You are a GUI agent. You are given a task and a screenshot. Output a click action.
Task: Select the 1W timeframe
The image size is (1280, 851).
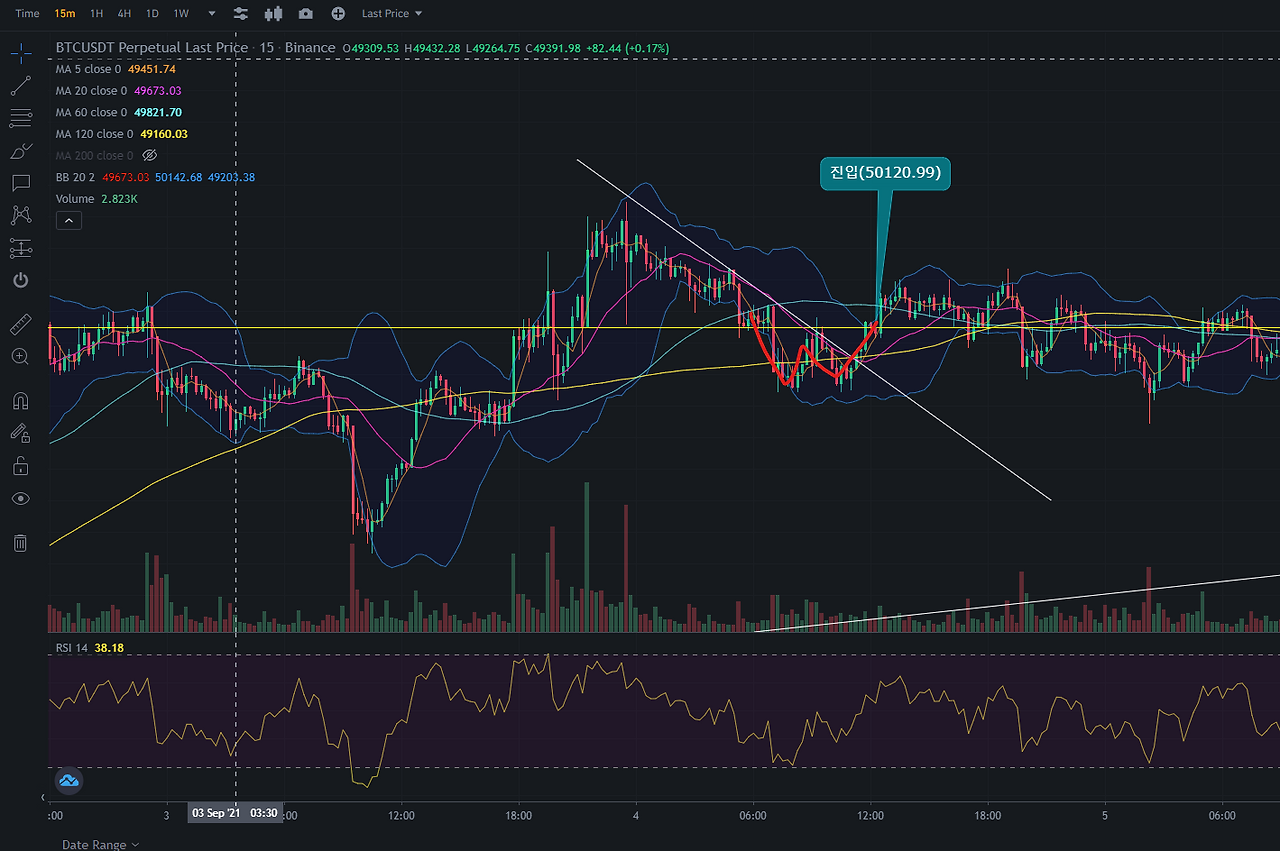(x=181, y=14)
